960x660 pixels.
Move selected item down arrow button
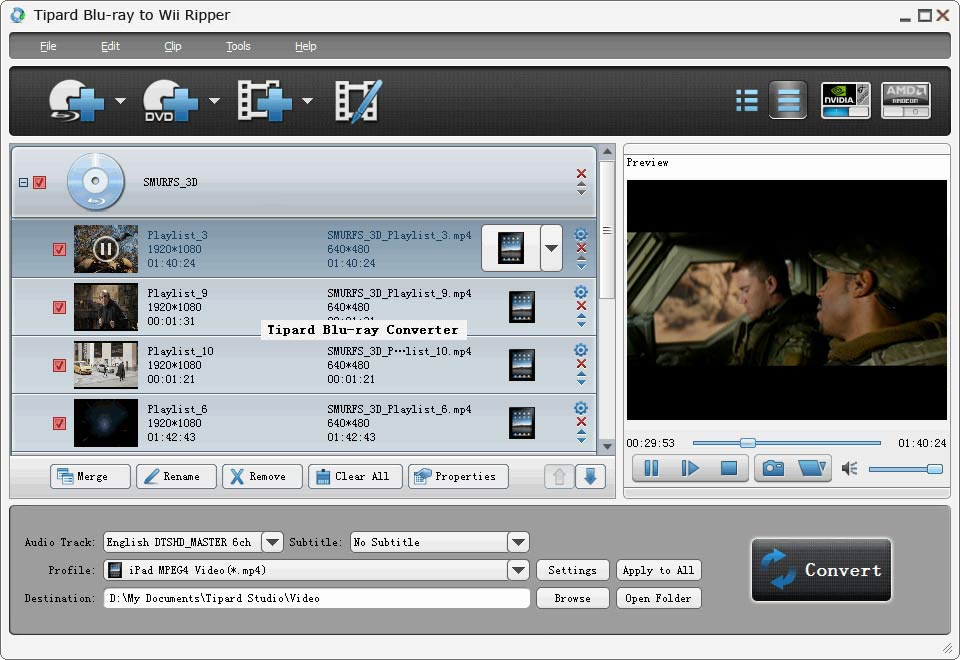point(590,476)
